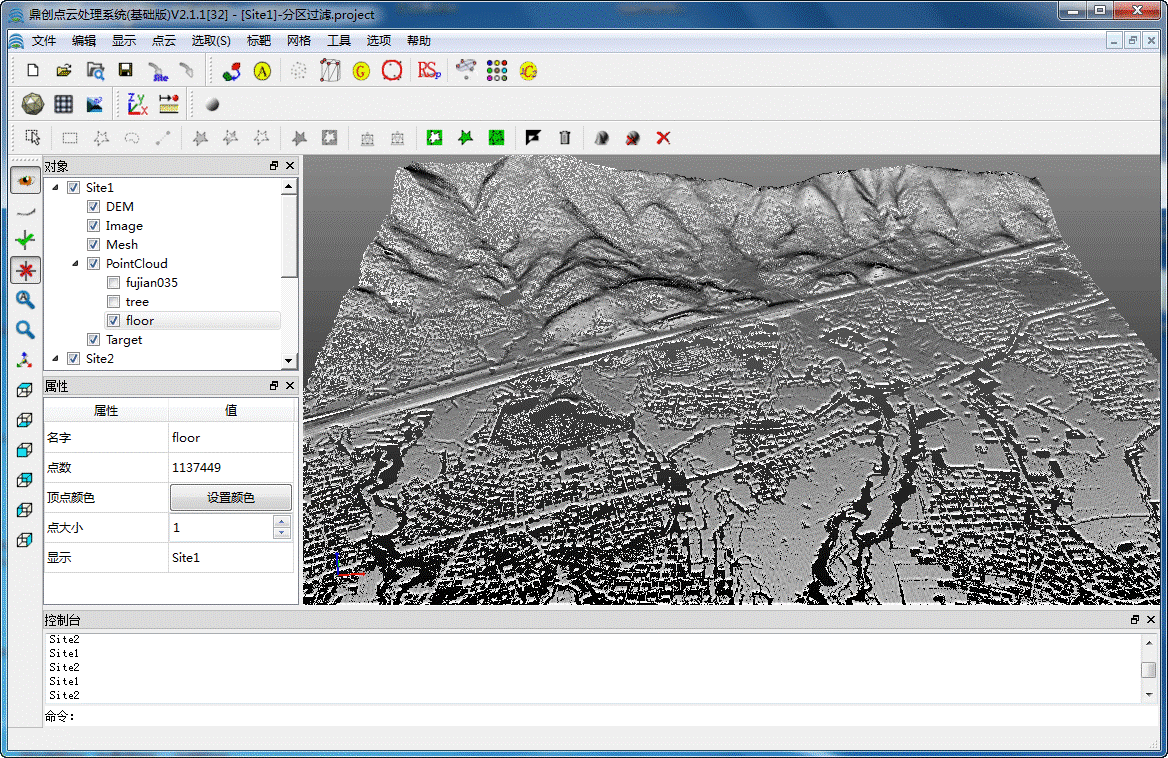Click the trash can delete icon

565,138
